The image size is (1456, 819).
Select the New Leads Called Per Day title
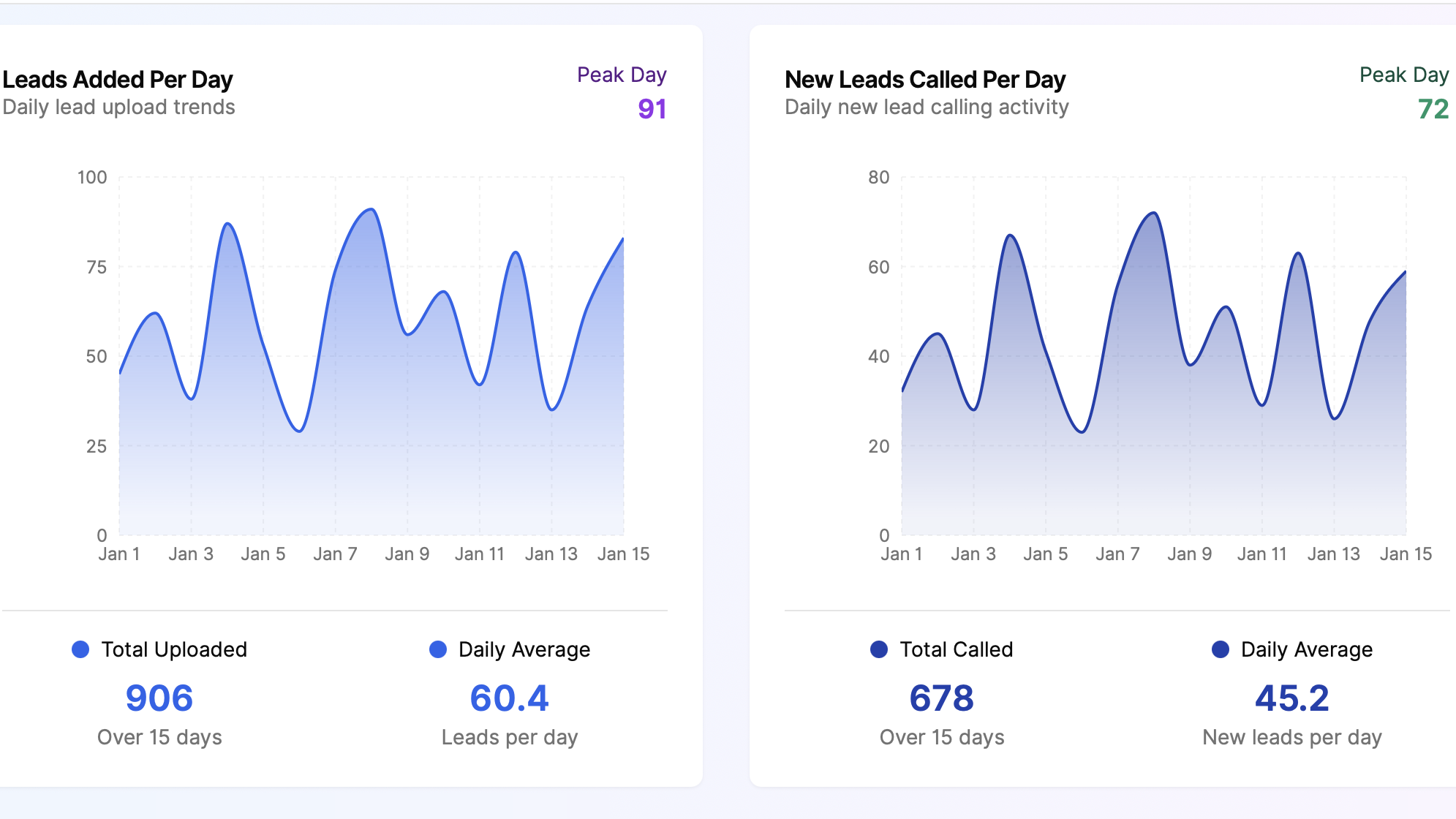click(x=925, y=79)
